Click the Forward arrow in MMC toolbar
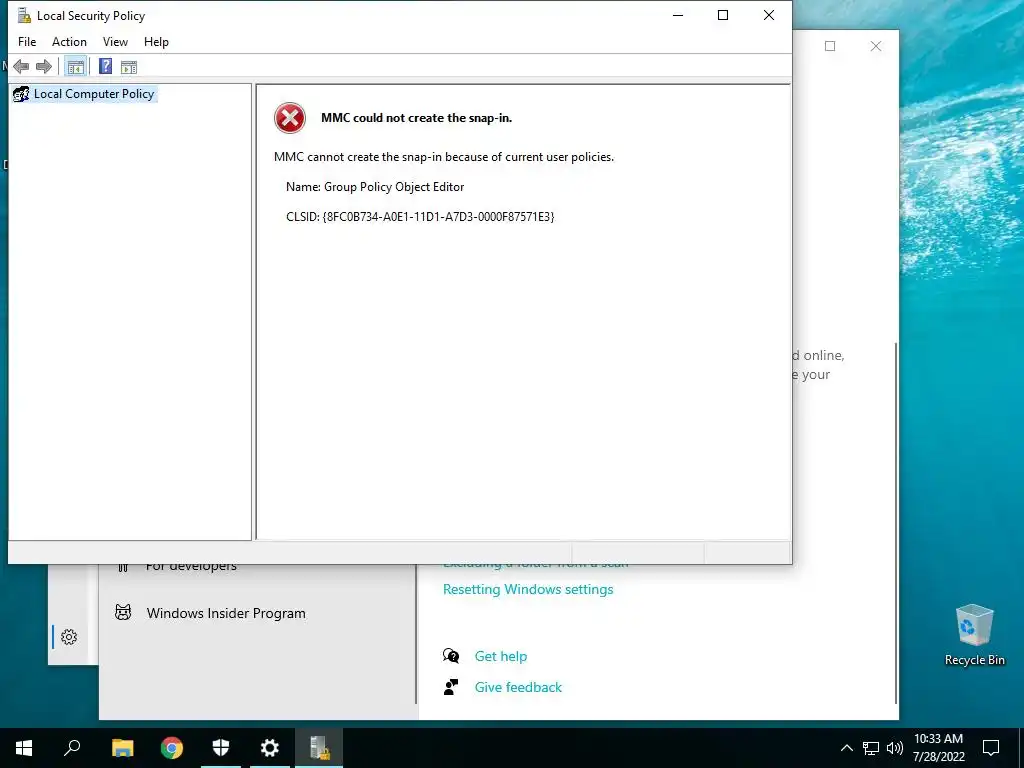1024x768 pixels. [44, 67]
